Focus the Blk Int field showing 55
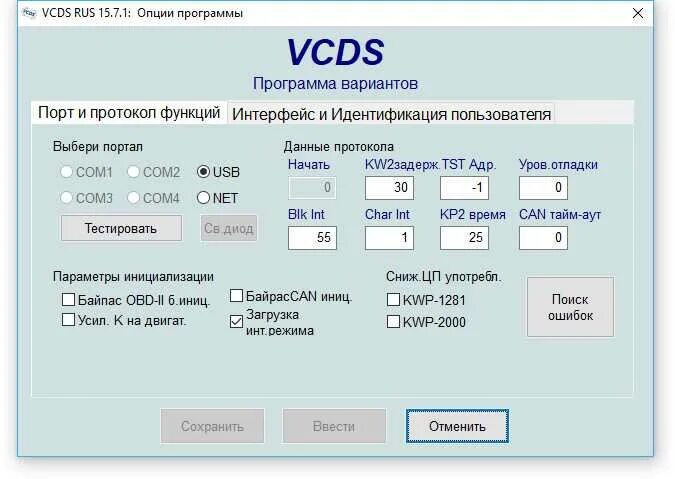 point(312,238)
